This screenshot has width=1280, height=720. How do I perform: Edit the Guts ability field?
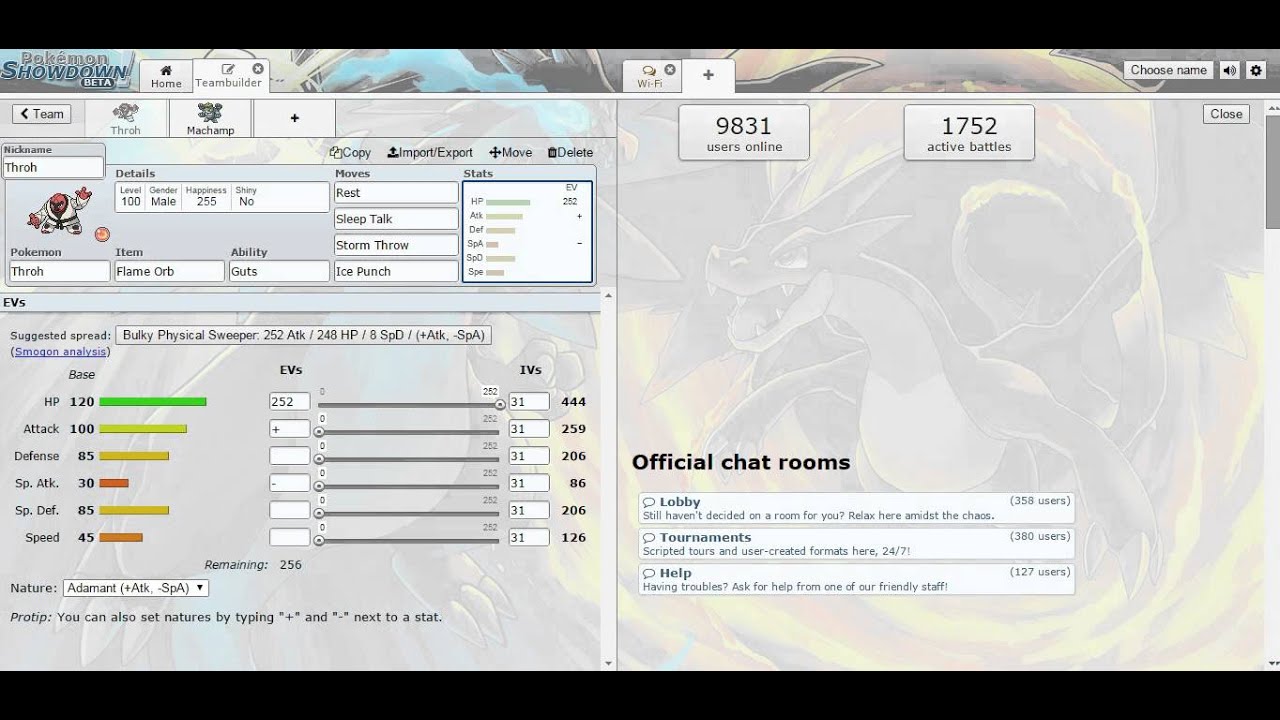tap(279, 271)
